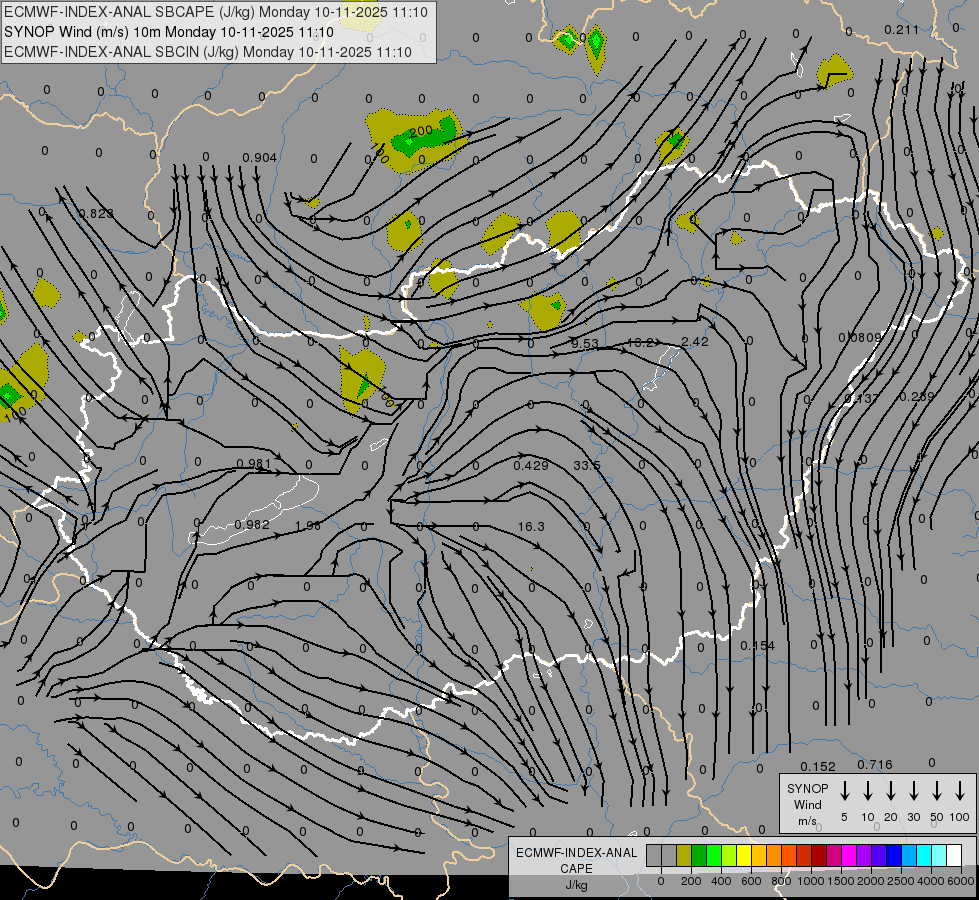The width and height of the screenshot is (979, 900).
Task: Pick the olive swatch in CAPE legend
Action: tap(684, 855)
